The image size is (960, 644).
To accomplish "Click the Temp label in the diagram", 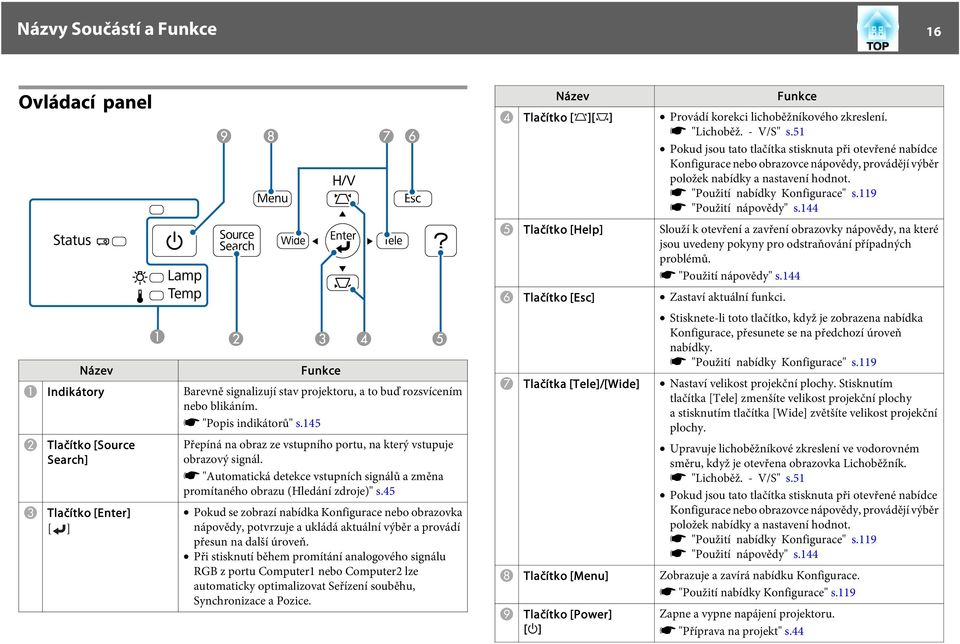I will [x=184, y=294].
